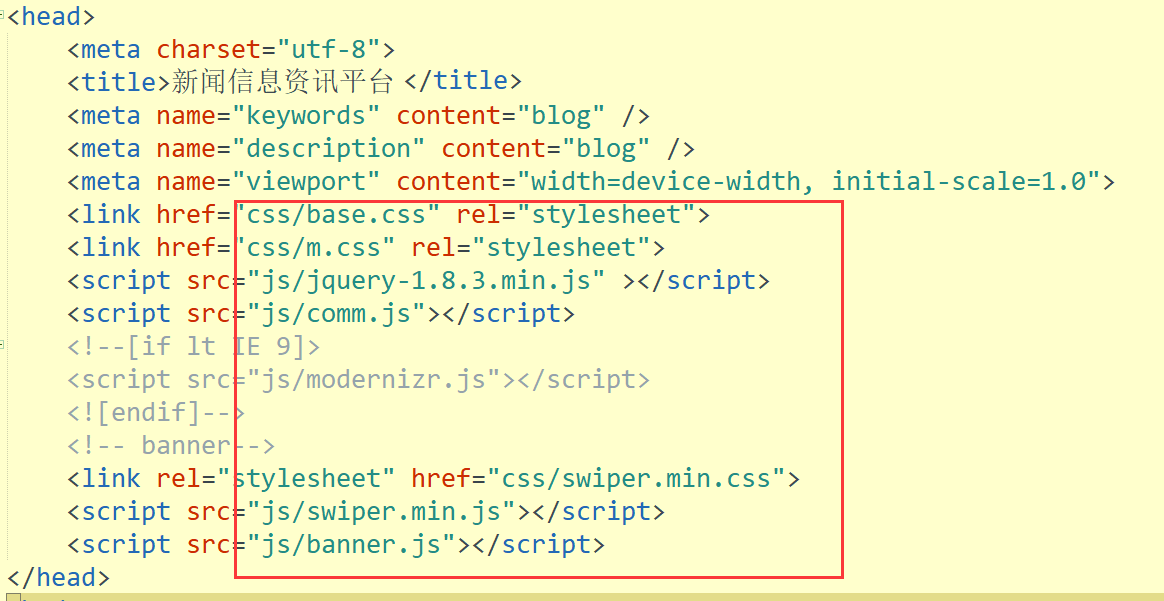Click the banner comment line

tap(171, 445)
